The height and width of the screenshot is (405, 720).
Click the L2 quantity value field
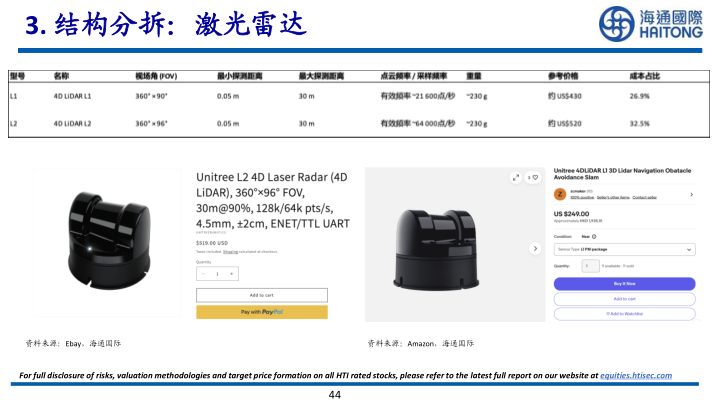coord(217,274)
